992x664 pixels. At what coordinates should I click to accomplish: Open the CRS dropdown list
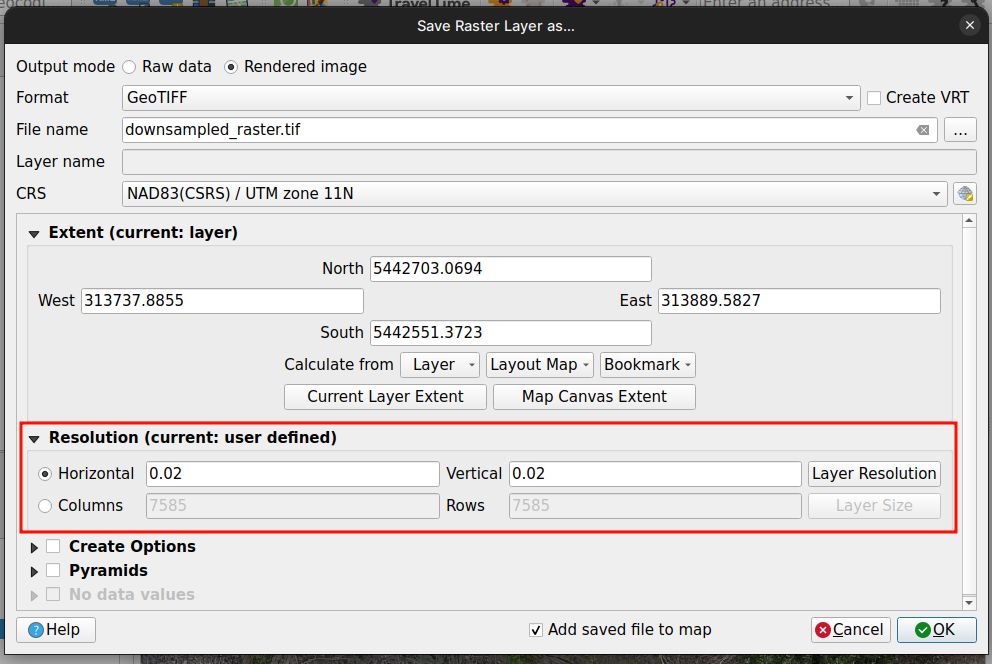pos(535,194)
